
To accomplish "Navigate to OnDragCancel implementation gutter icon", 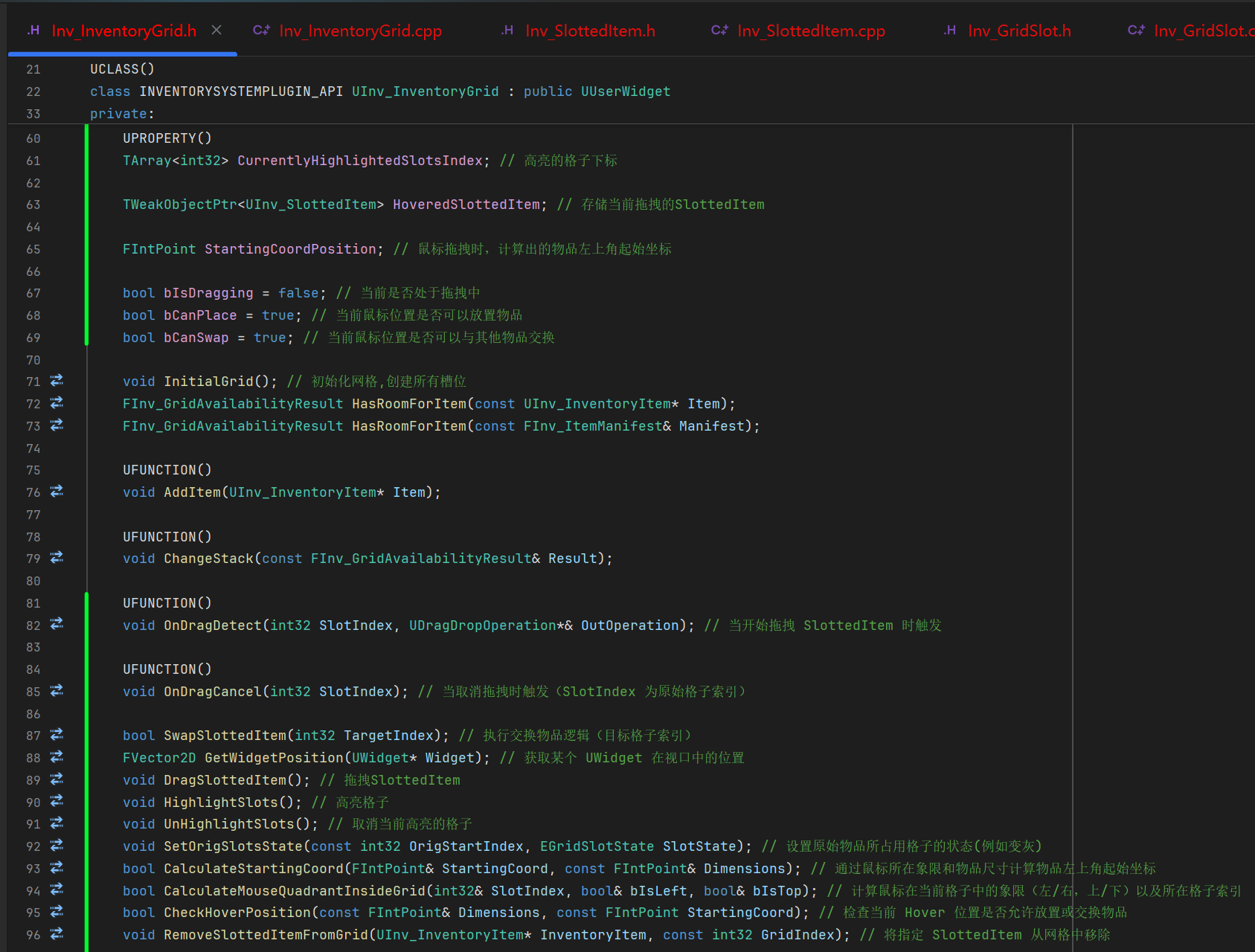I will [57, 691].
